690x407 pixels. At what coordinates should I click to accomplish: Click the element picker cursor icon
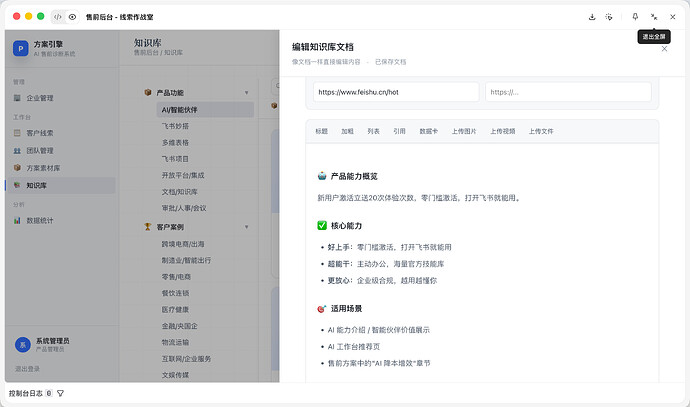coord(609,17)
